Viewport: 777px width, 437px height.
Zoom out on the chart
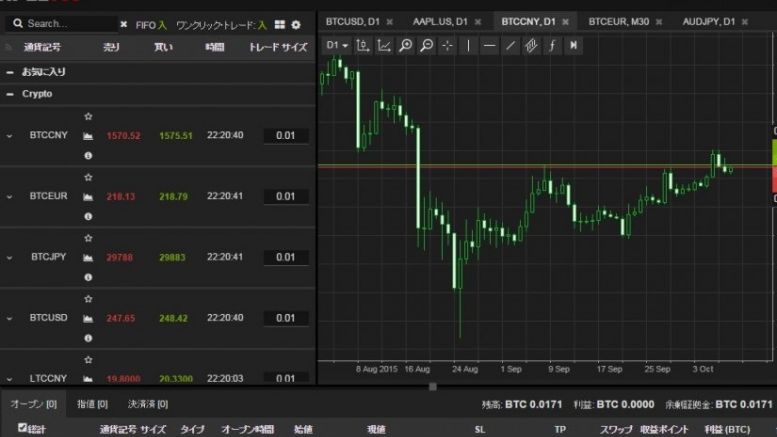point(427,46)
